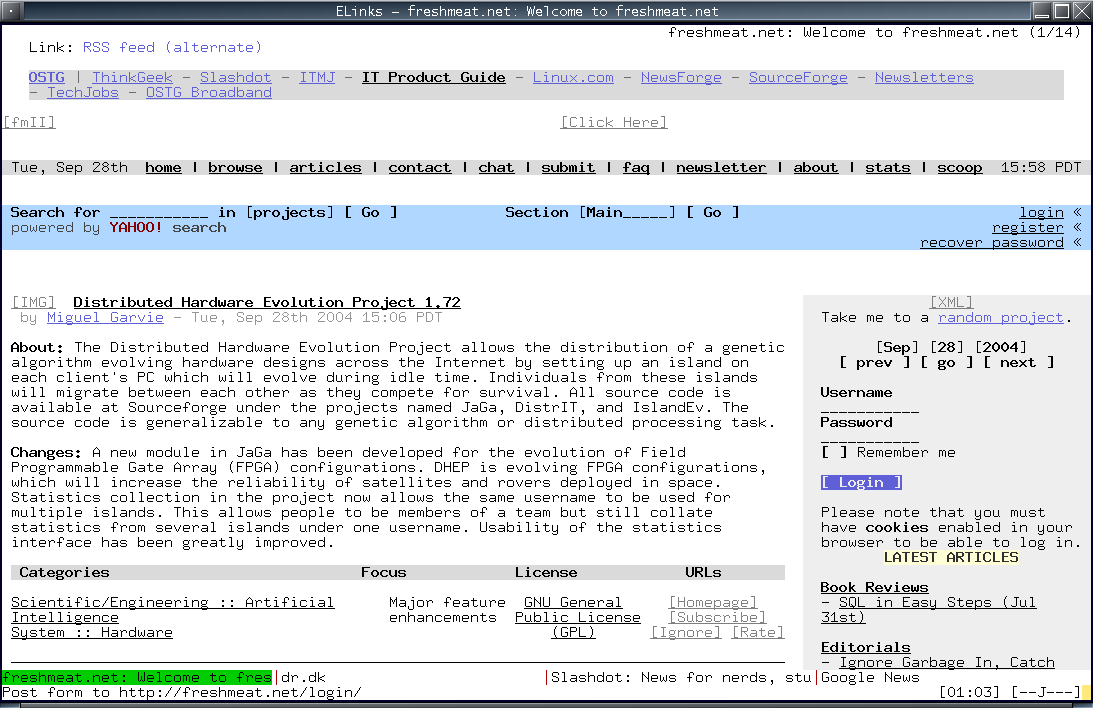Click the Go button beside the Section dropdown
The width and height of the screenshot is (1093, 708).
pos(712,213)
